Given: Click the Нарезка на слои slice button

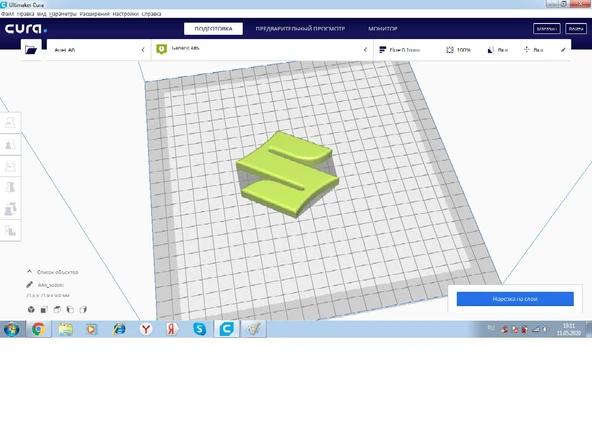Looking at the screenshot, I should pos(515,299).
